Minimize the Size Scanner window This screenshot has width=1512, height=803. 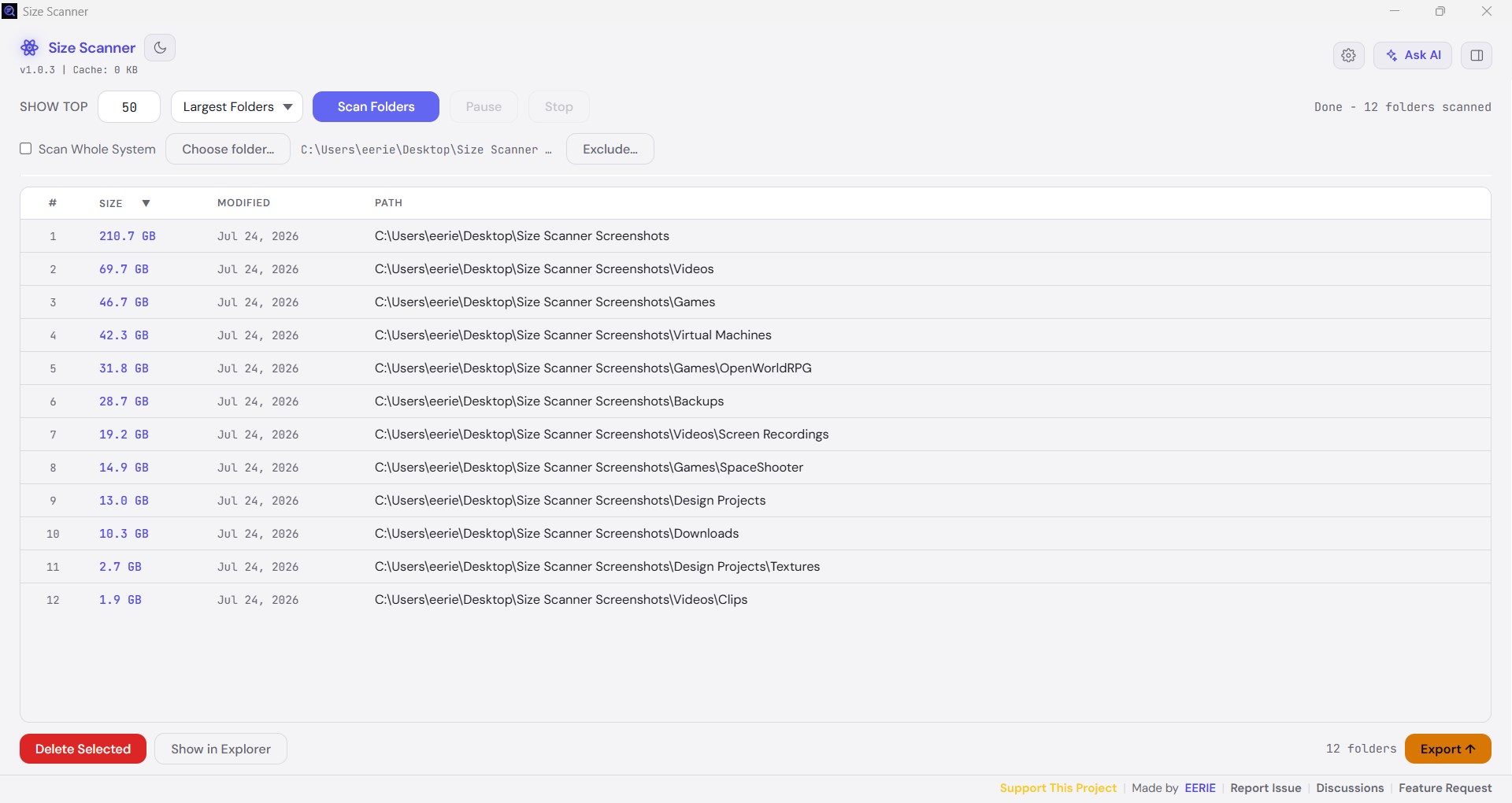[1395, 11]
